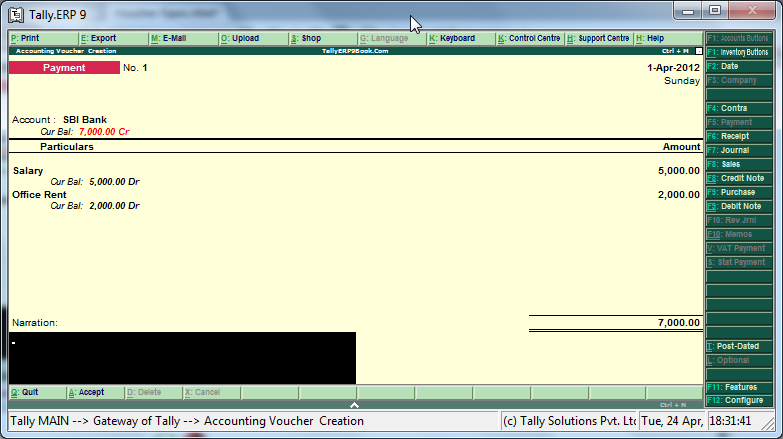Select the Office Rent ledger entry
This screenshot has width=783, height=439.
[39, 195]
